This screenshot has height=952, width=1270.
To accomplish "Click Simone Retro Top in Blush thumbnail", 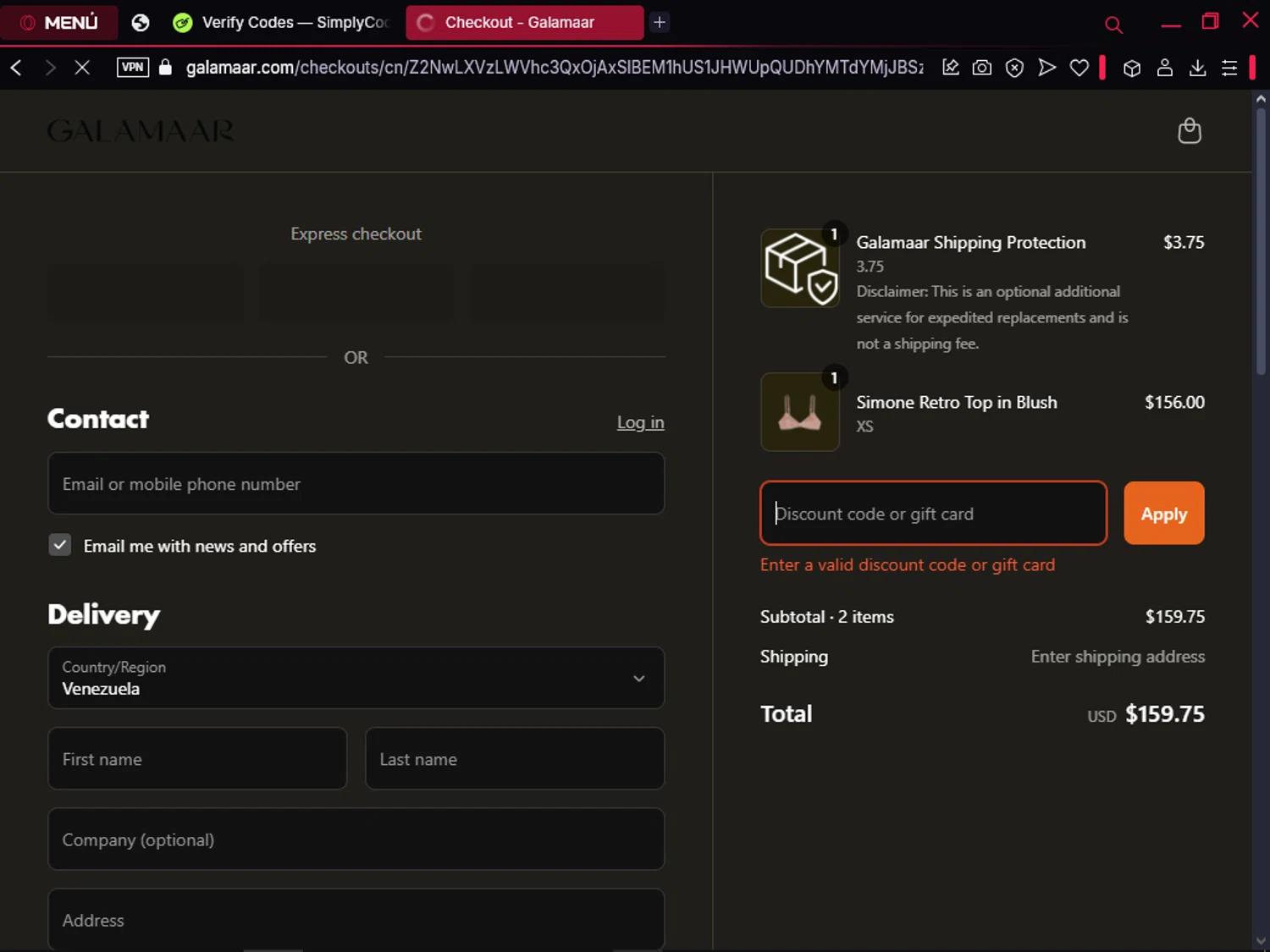I will pos(800,412).
